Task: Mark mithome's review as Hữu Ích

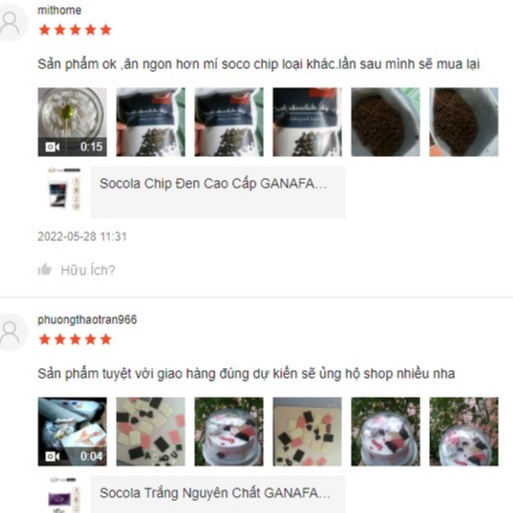Action: (x=88, y=270)
